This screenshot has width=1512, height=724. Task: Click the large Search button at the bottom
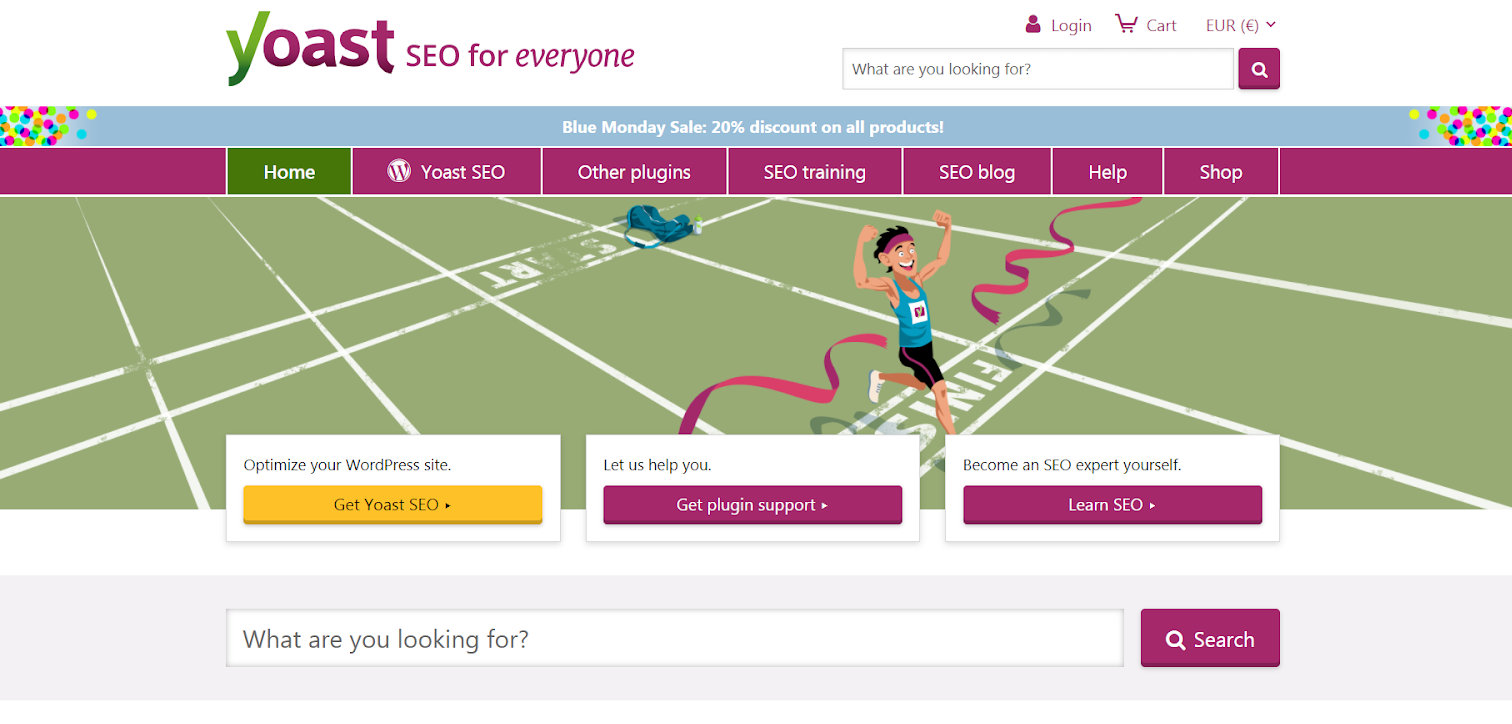click(x=1209, y=639)
